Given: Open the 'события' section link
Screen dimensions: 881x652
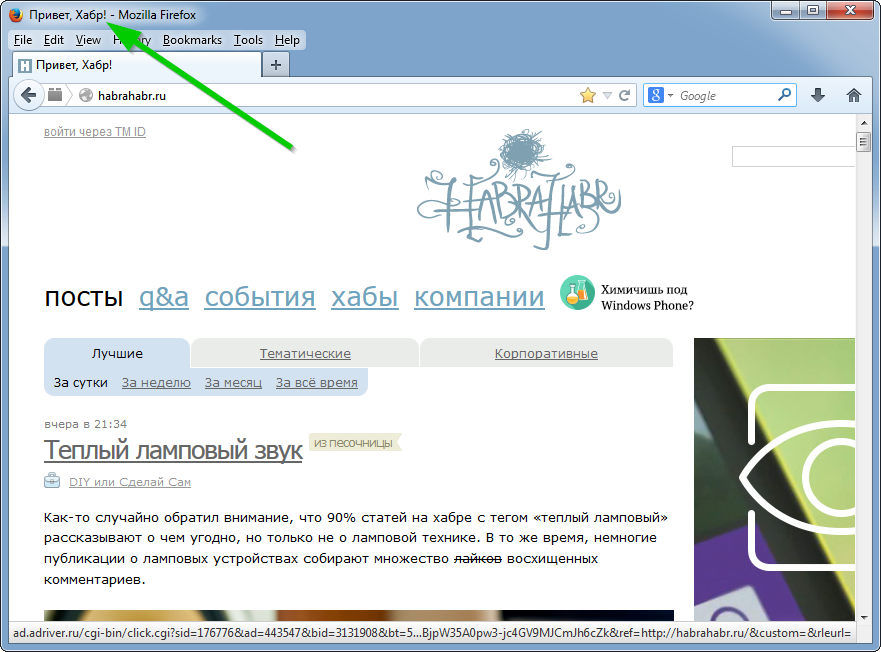Looking at the screenshot, I should (x=260, y=297).
